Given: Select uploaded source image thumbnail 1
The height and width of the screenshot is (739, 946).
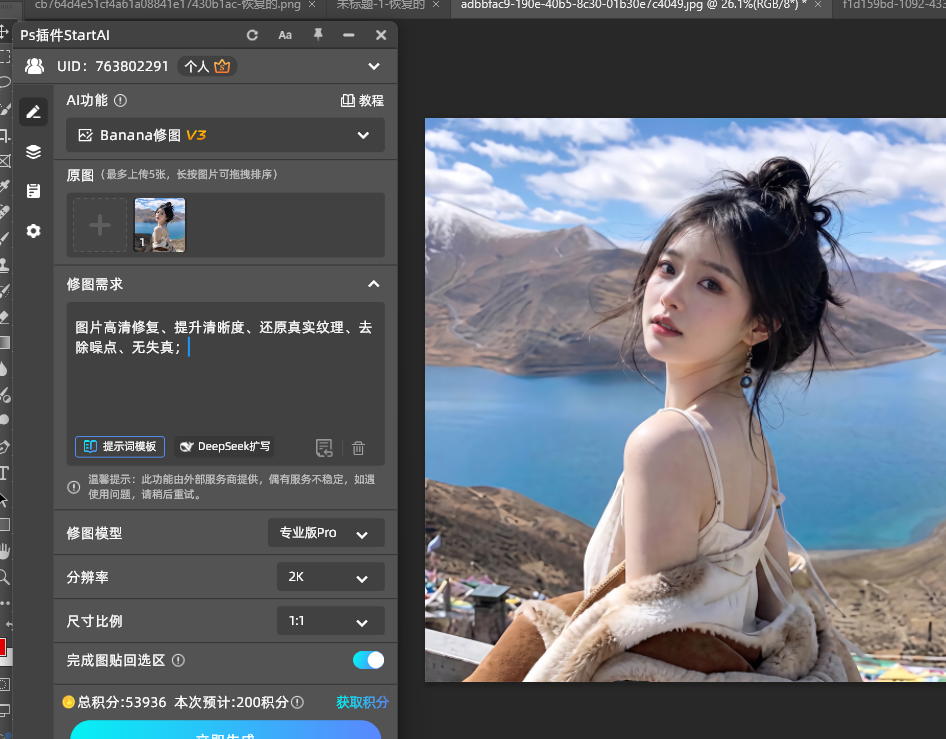Looking at the screenshot, I should click(160, 225).
